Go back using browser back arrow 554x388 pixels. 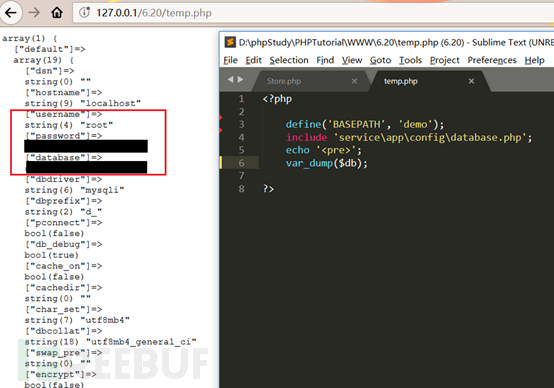[x=11, y=13]
